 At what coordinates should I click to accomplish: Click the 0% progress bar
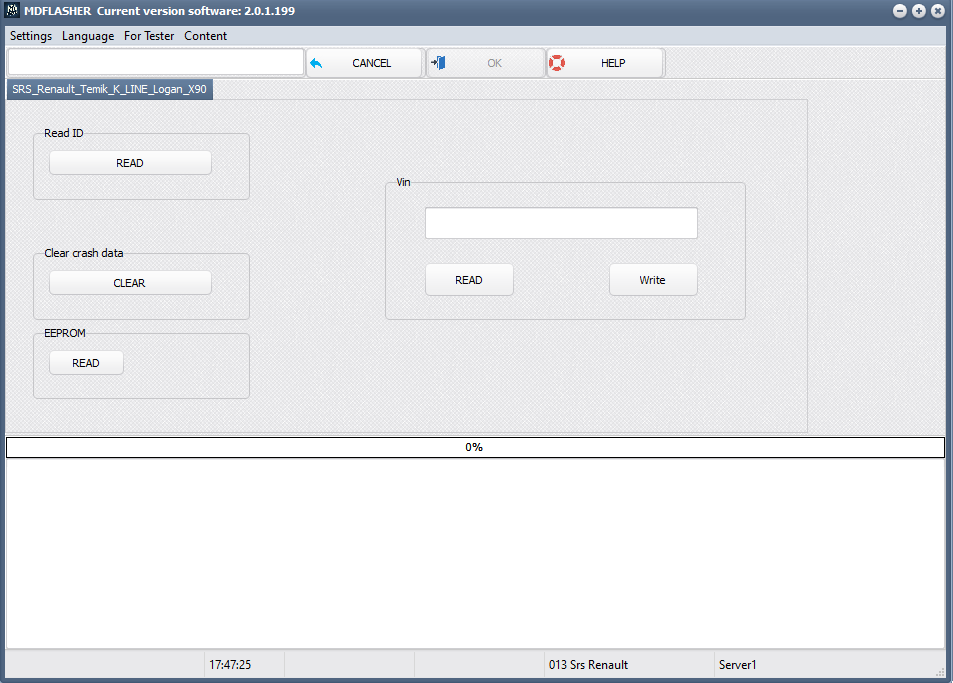tap(475, 447)
